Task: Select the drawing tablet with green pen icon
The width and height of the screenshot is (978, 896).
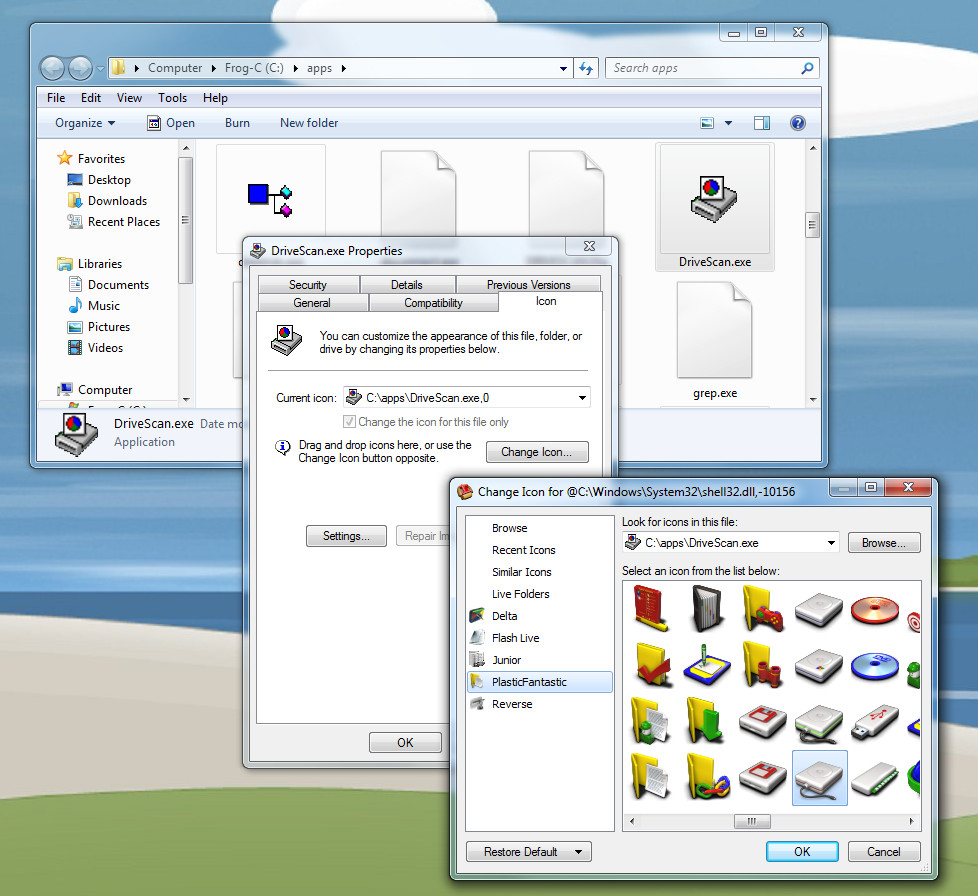Action: click(707, 665)
